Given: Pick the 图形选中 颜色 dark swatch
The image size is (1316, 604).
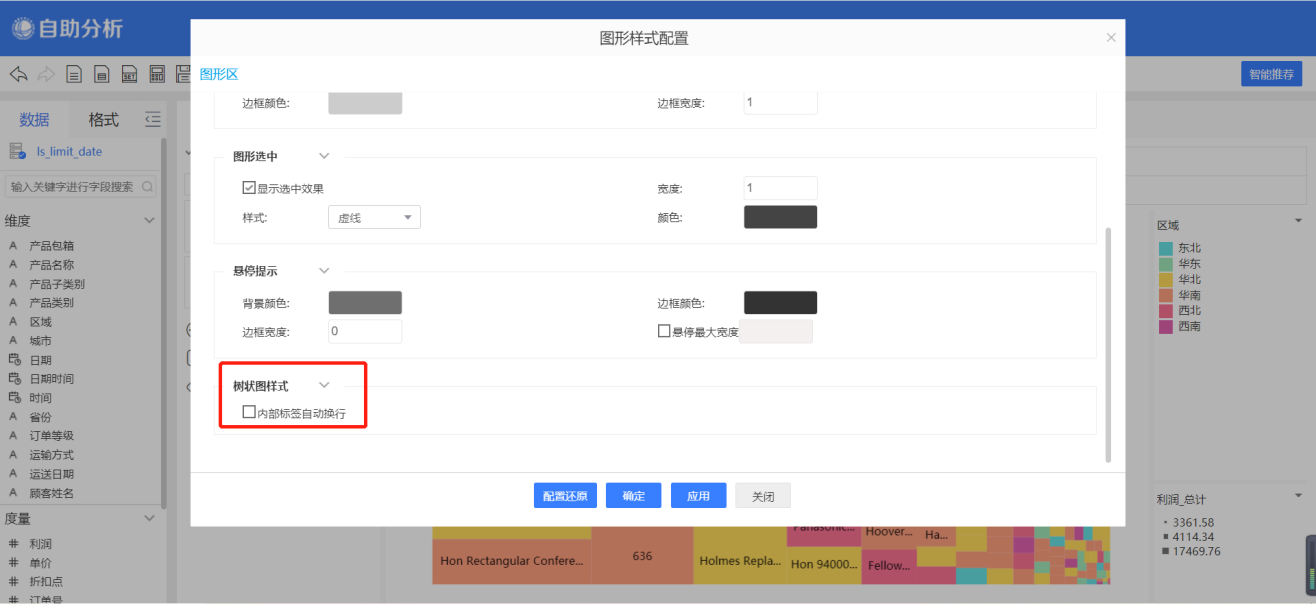Looking at the screenshot, I should pos(780,217).
